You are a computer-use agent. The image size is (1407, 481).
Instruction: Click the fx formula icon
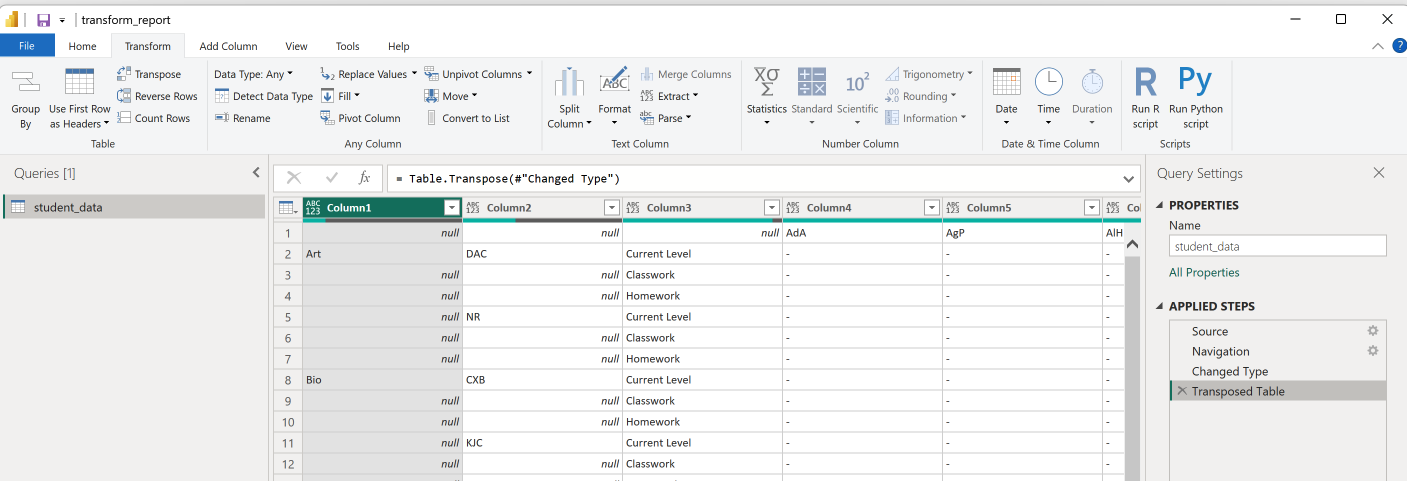coord(364,178)
